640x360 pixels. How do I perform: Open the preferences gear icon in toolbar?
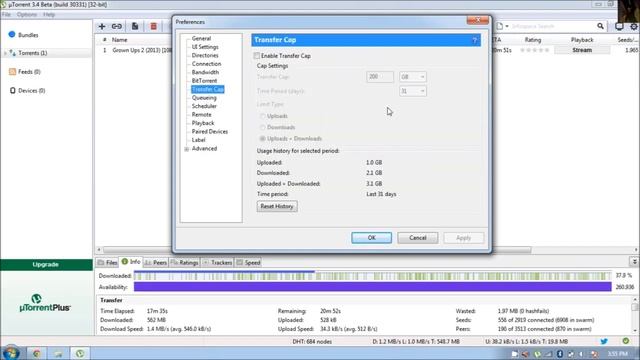click(634, 26)
